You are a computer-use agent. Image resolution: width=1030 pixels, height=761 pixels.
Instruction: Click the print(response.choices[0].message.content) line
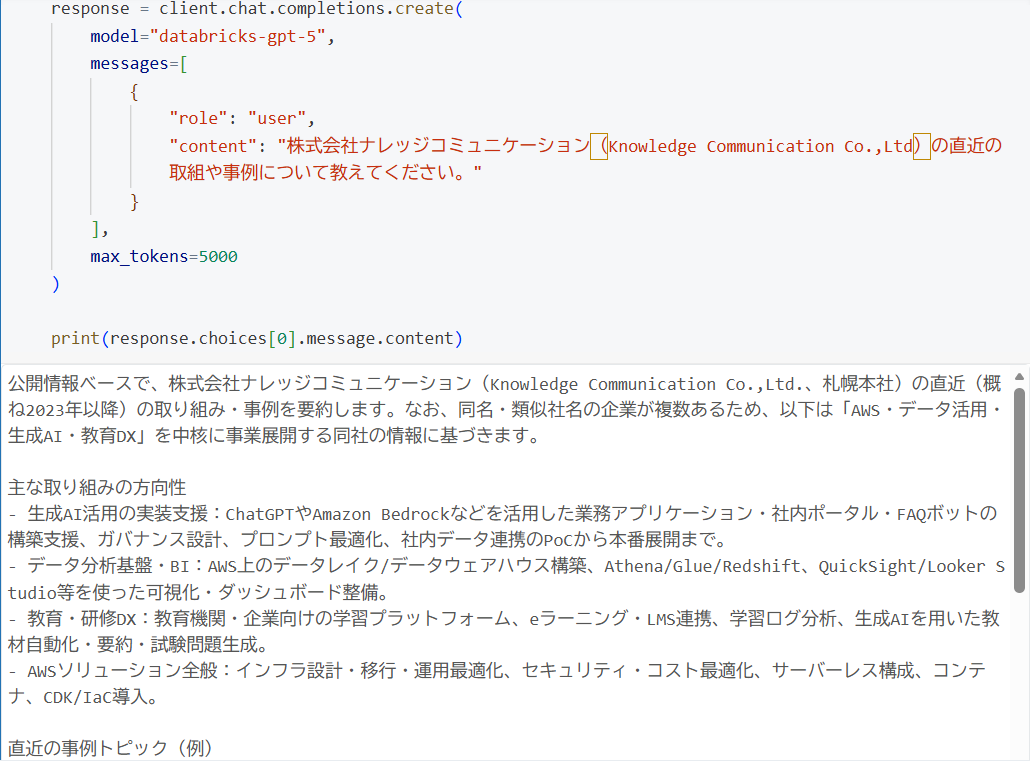click(257, 338)
